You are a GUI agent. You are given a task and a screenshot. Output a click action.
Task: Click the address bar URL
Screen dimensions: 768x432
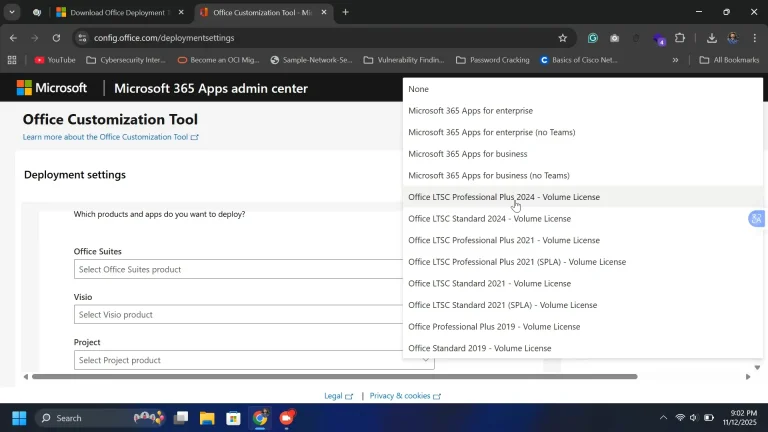(x=164, y=38)
